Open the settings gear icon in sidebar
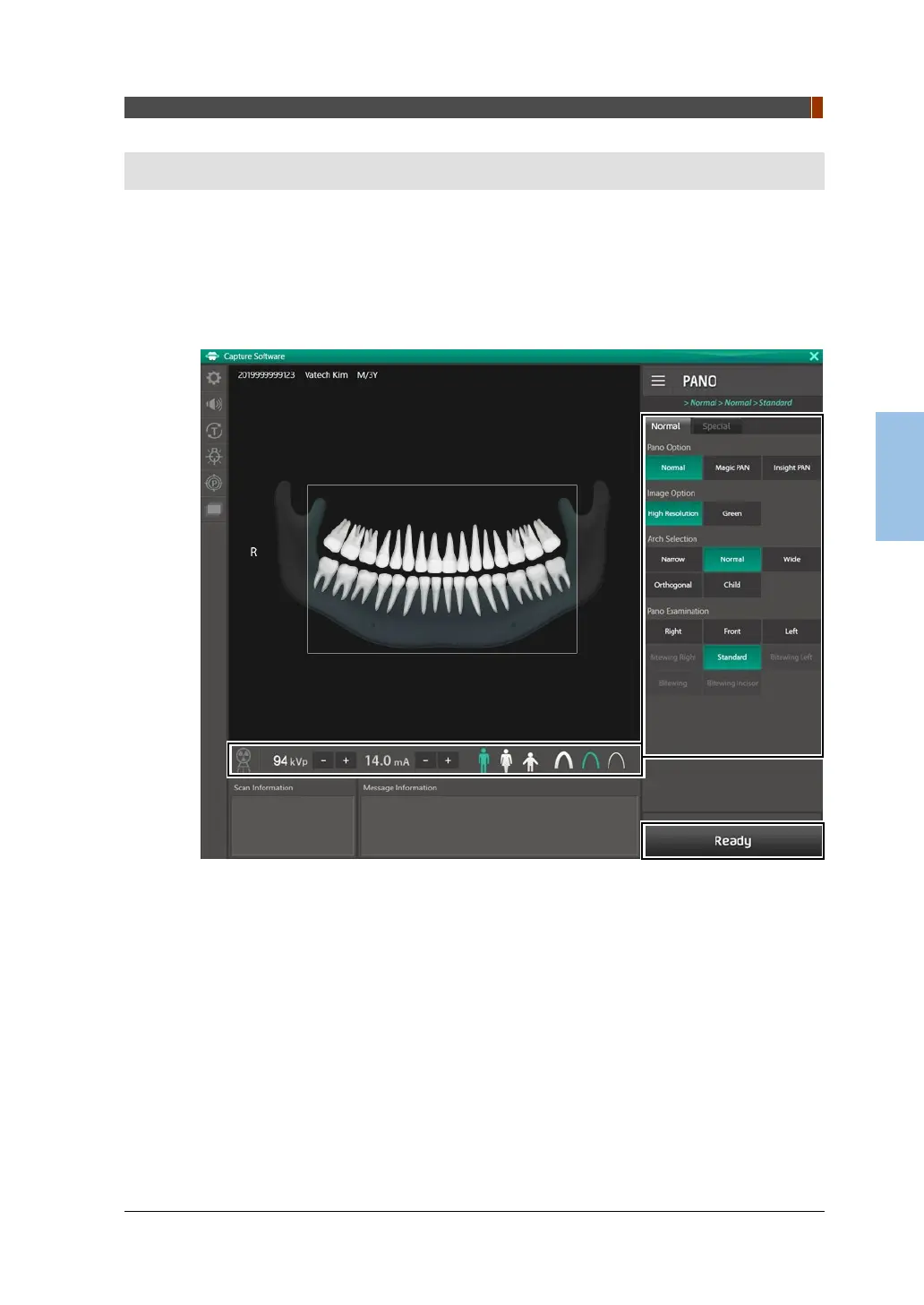 point(214,378)
